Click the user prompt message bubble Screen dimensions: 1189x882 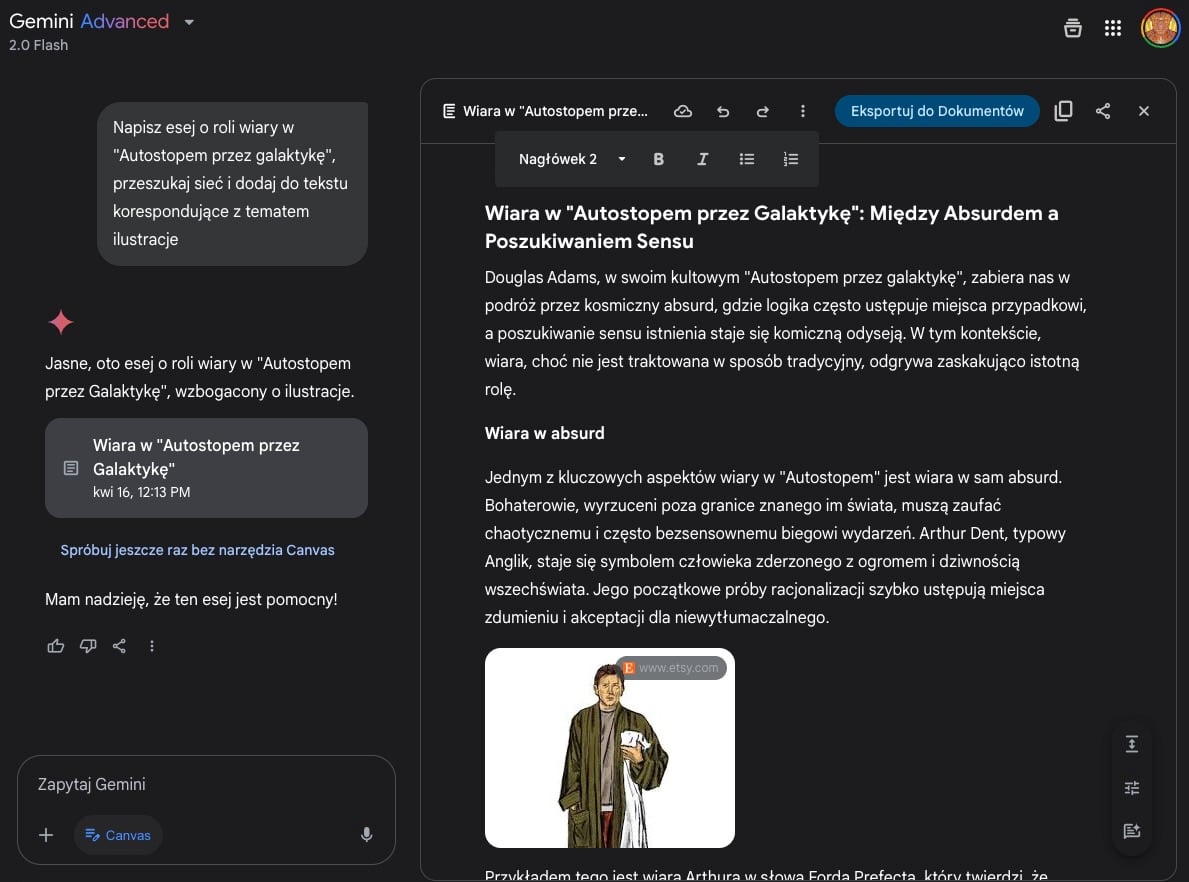(x=232, y=184)
